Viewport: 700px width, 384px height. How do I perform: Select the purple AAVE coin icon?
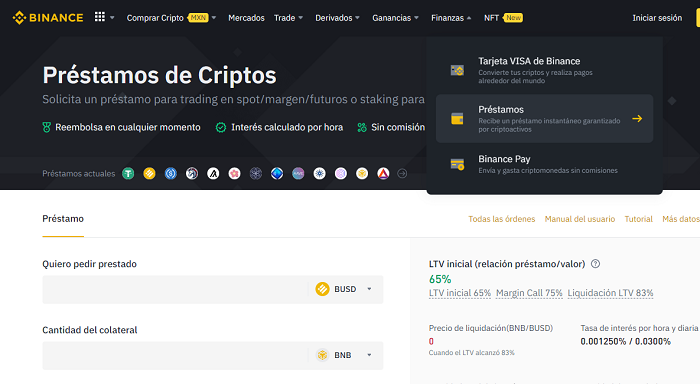pos(298,173)
